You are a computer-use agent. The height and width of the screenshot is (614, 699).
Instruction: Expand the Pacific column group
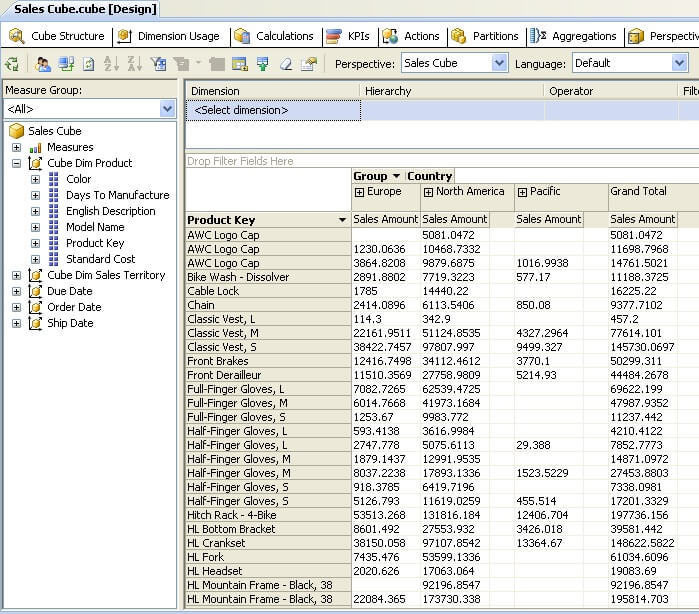522,192
